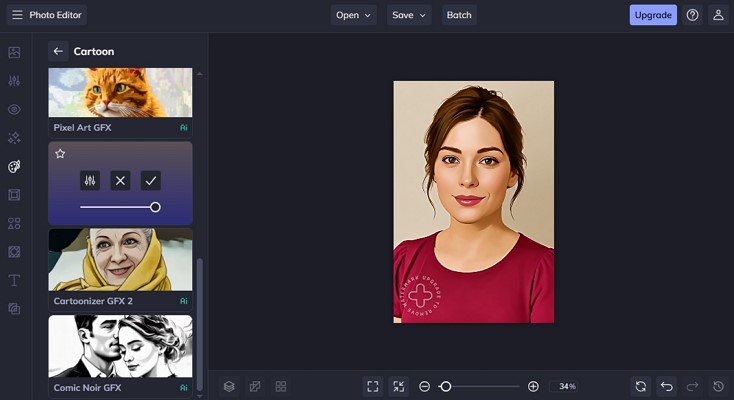Zoom in with the plus icon
734x400 pixels.
click(x=533, y=386)
